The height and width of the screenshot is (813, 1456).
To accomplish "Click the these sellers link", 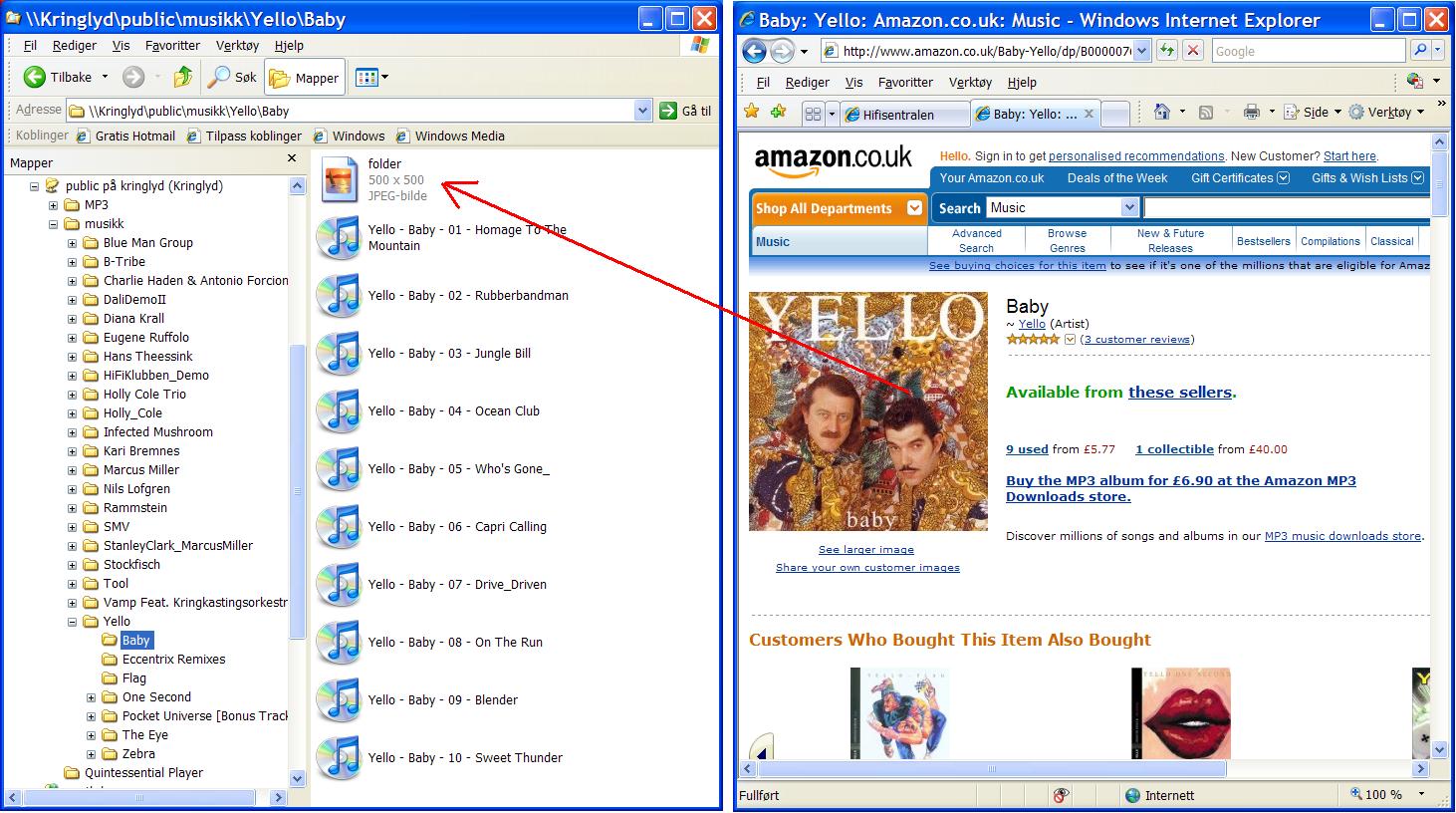I will [x=1180, y=393].
